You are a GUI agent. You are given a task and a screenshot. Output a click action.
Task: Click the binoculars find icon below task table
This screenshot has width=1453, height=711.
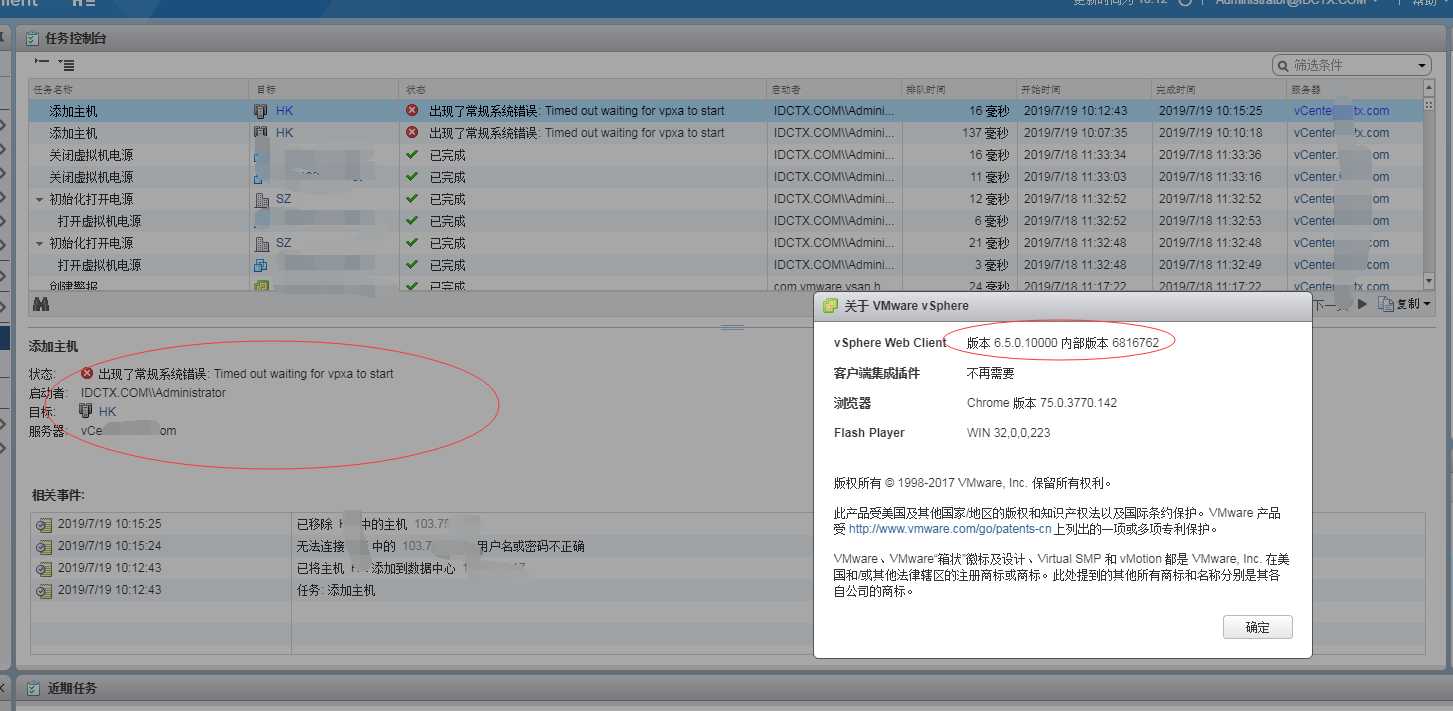[x=41, y=304]
